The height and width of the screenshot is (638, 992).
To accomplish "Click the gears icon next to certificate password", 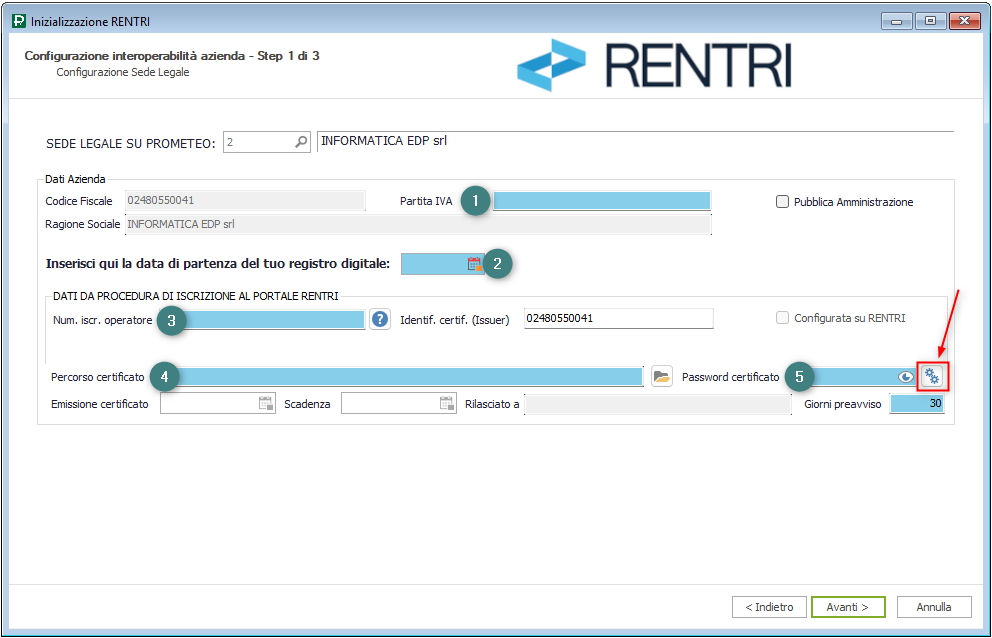I will 932,376.
